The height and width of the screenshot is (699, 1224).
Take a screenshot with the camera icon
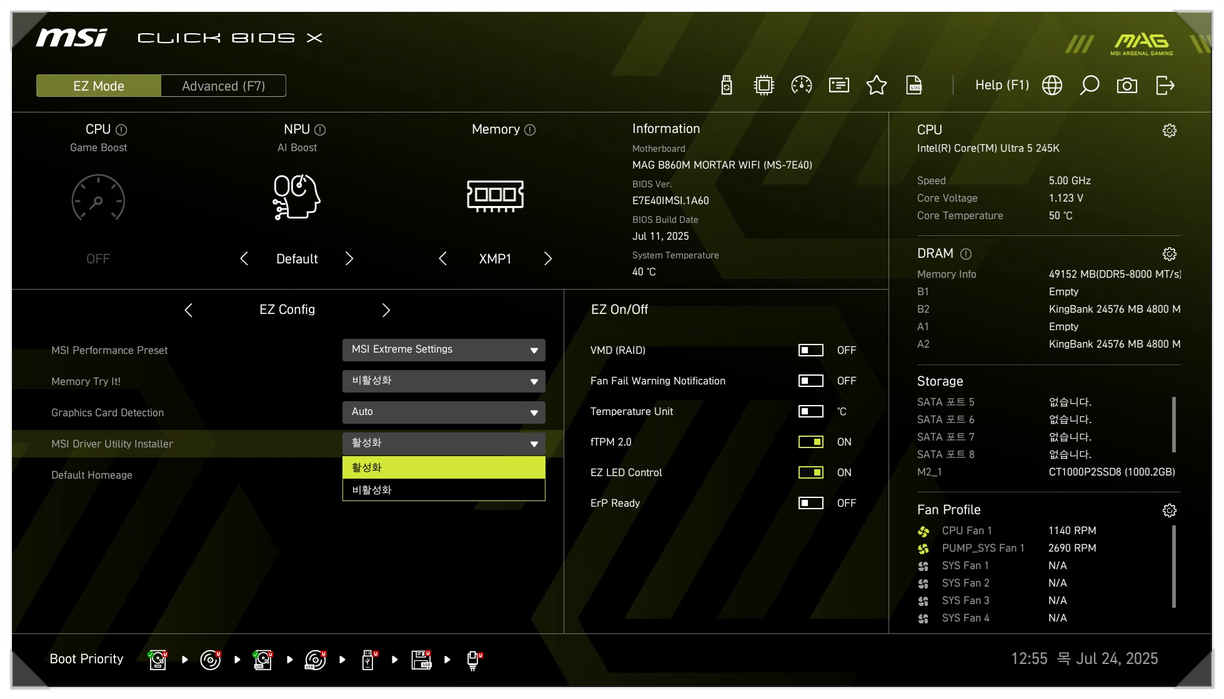point(1127,86)
